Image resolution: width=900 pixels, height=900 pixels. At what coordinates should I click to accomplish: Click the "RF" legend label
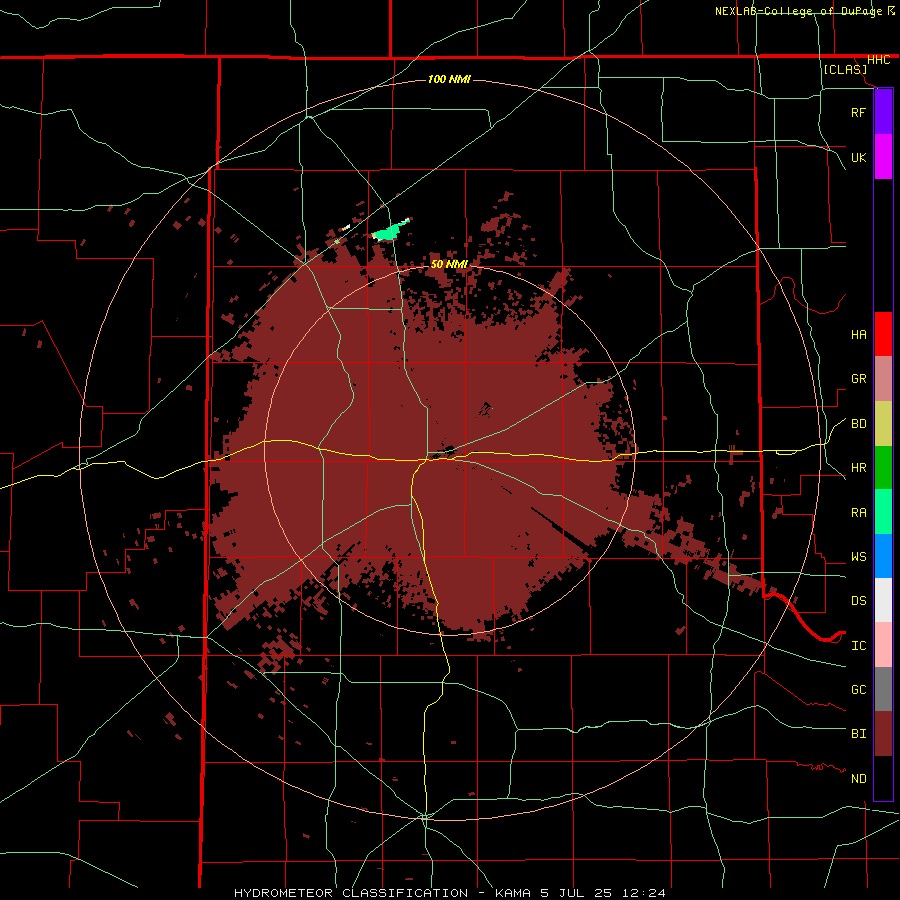[858, 112]
